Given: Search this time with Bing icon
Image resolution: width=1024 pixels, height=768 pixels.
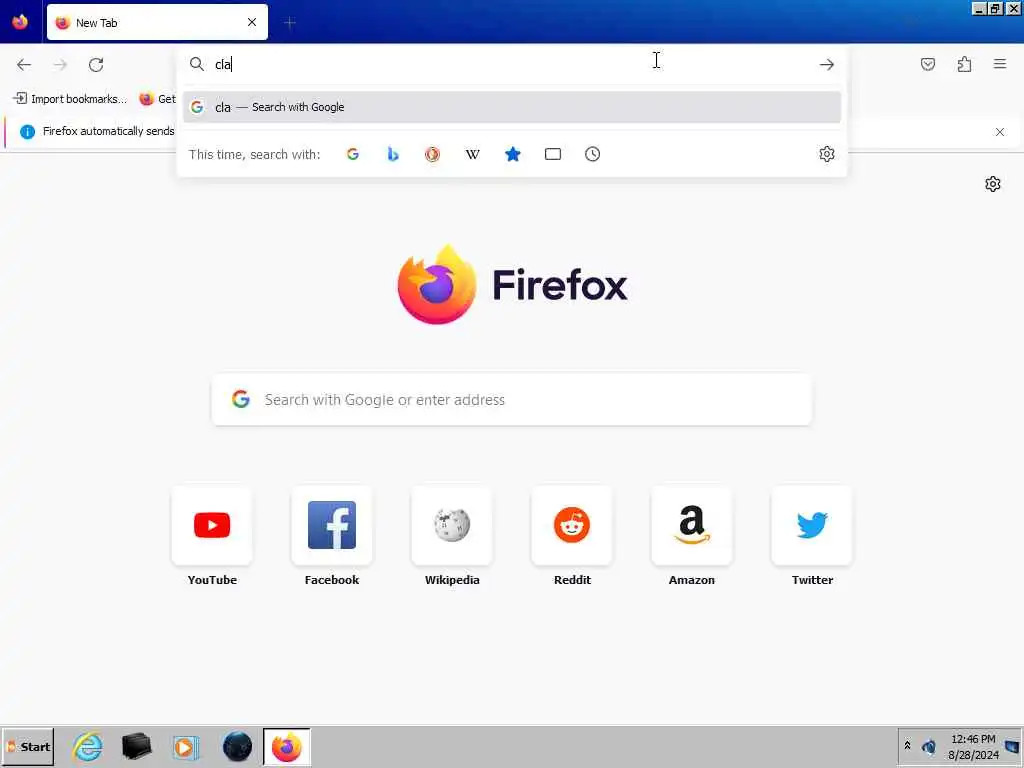Looking at the screenshot, I should pyautogui.click(x=392, y=154).
